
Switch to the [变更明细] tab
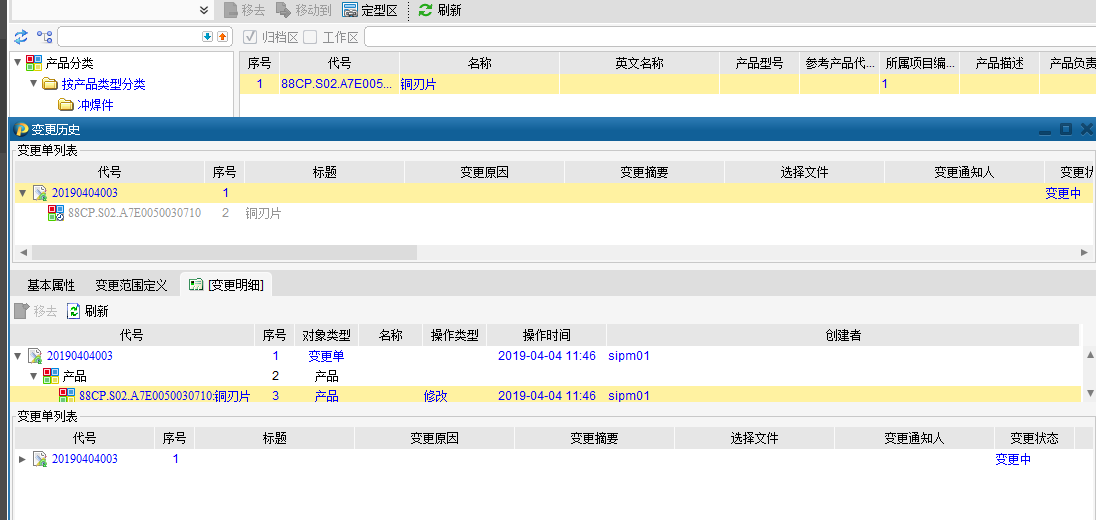point(226,285)
